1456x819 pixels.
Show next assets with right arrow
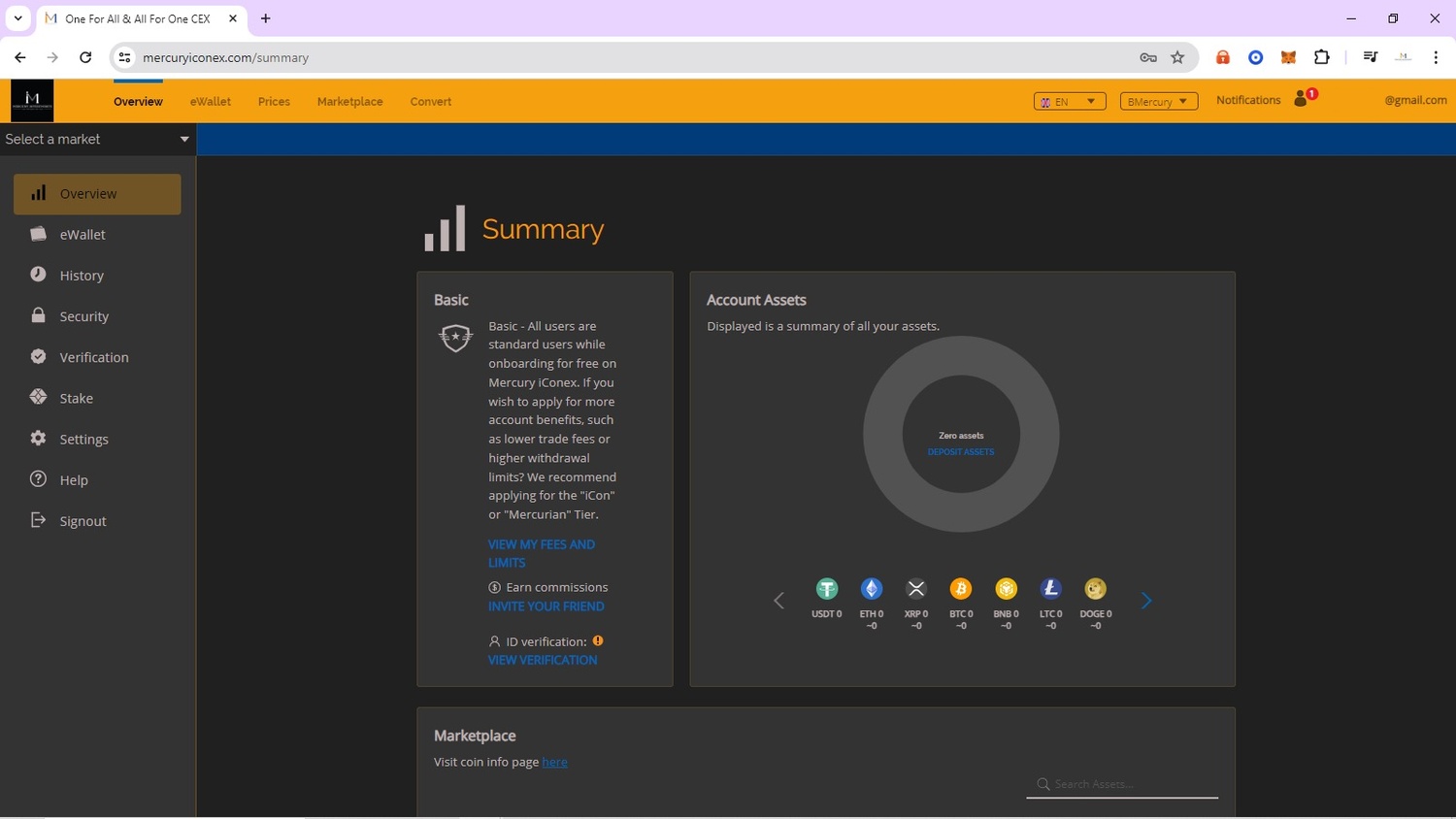(1146, 601)
